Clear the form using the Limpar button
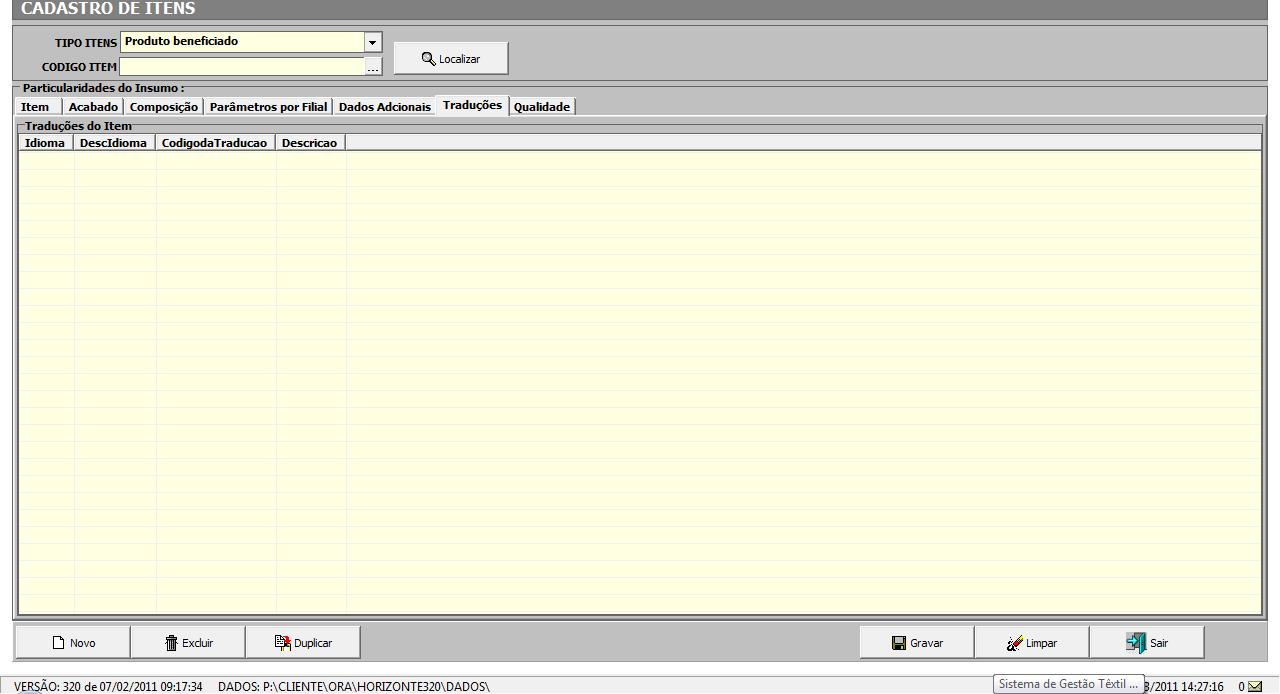 click(x=1032, y=643)
